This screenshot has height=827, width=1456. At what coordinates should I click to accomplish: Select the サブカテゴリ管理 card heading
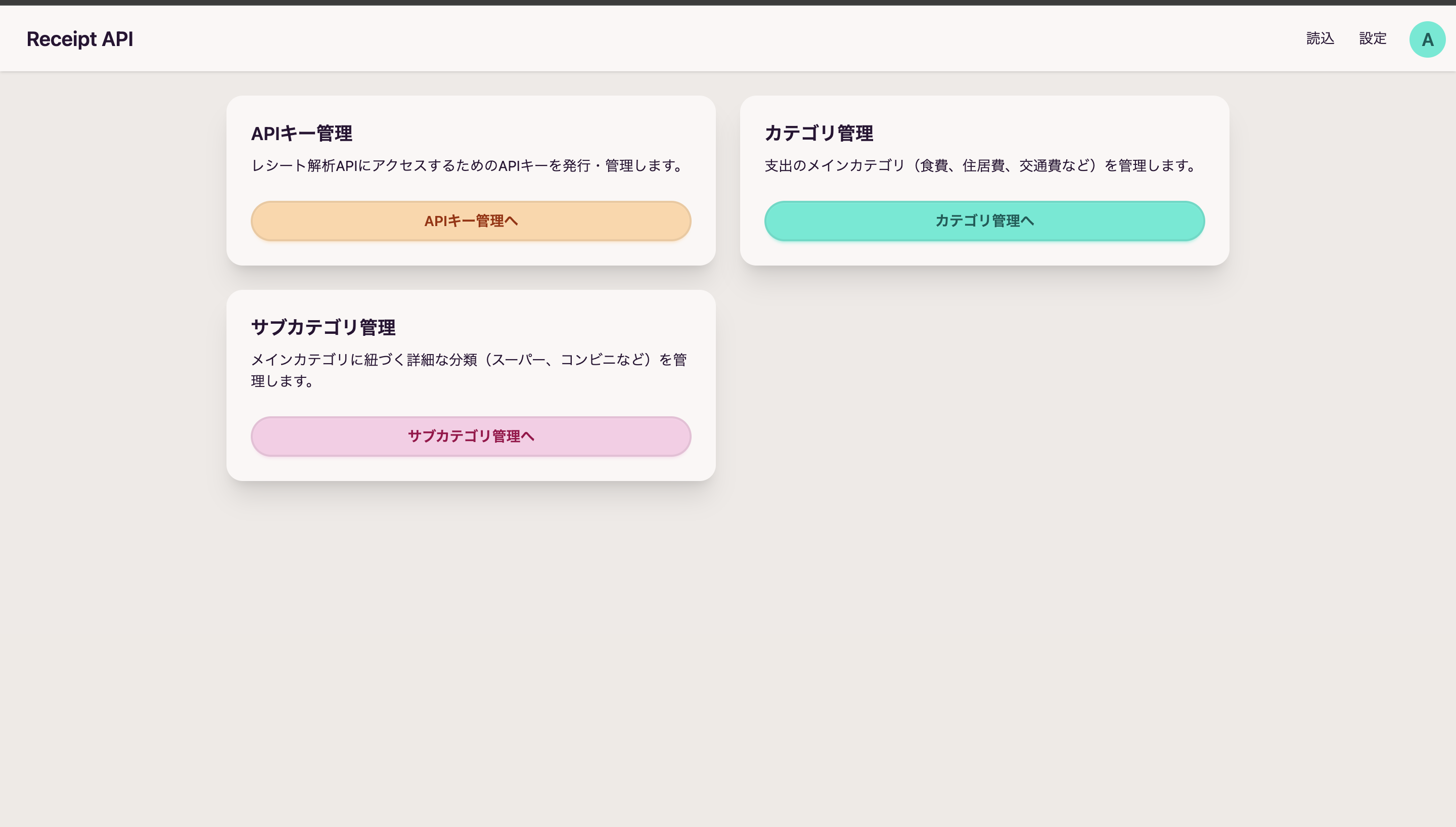323,327
